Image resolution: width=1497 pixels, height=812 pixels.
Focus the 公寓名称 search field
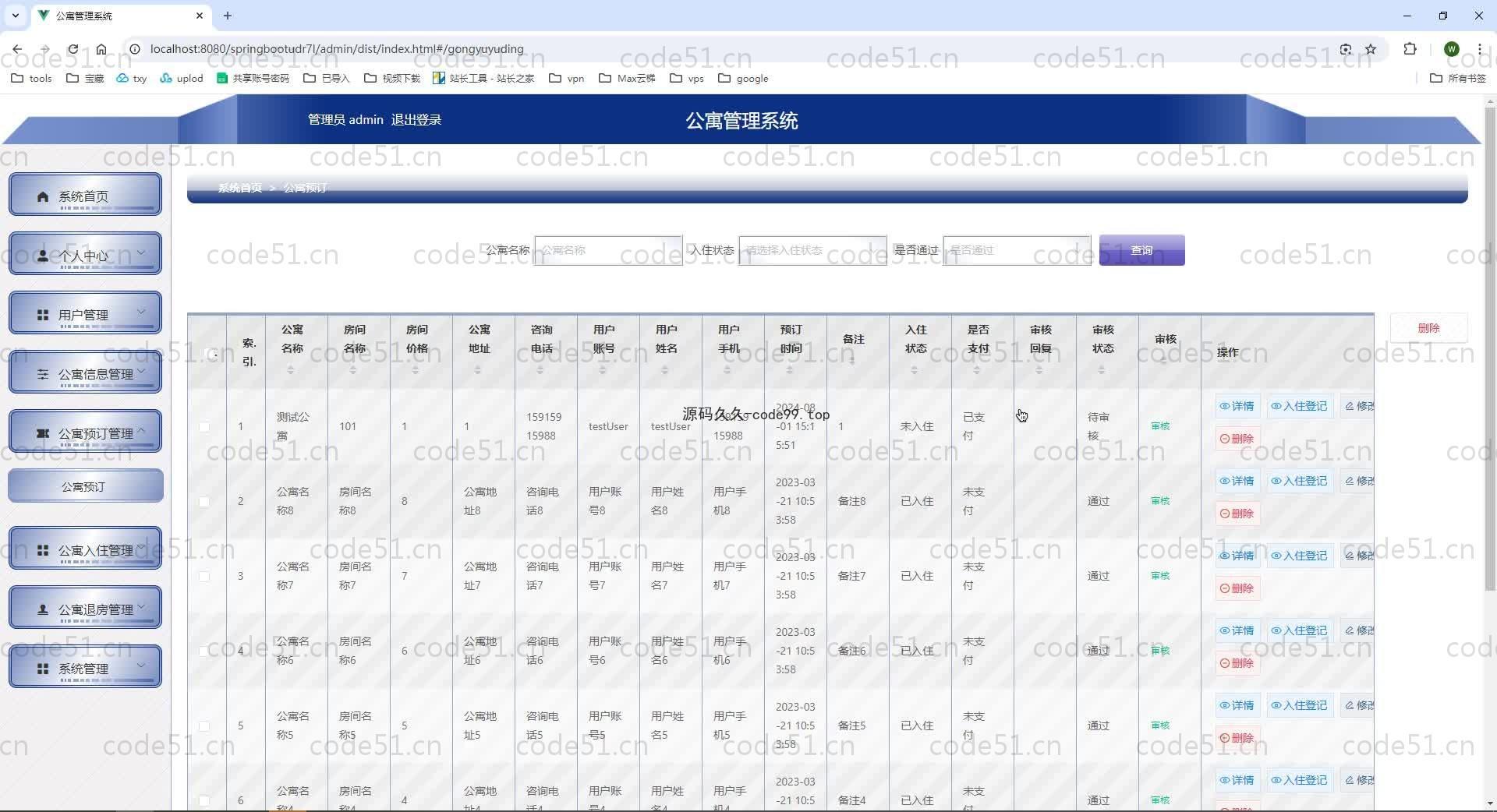point(608,250)
